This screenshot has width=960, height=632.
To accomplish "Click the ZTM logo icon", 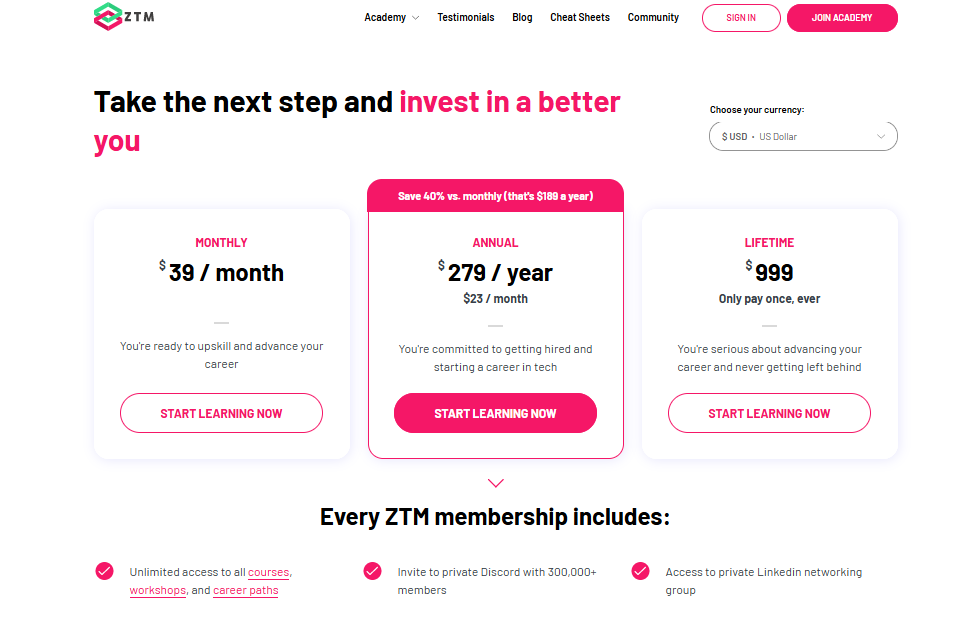I will (x=107, y=17).
